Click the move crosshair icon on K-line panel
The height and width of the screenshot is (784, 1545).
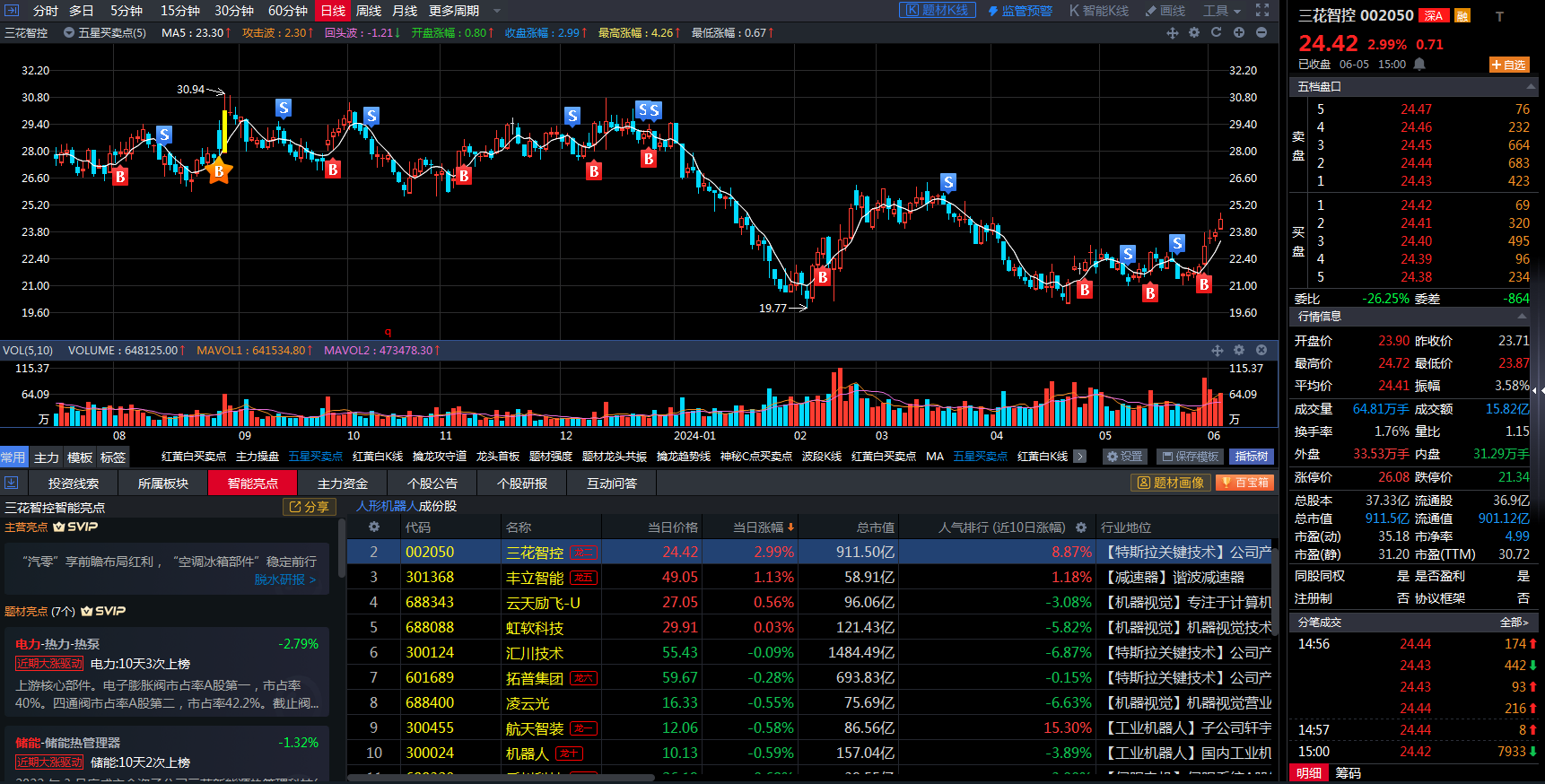coord(1172,32)
